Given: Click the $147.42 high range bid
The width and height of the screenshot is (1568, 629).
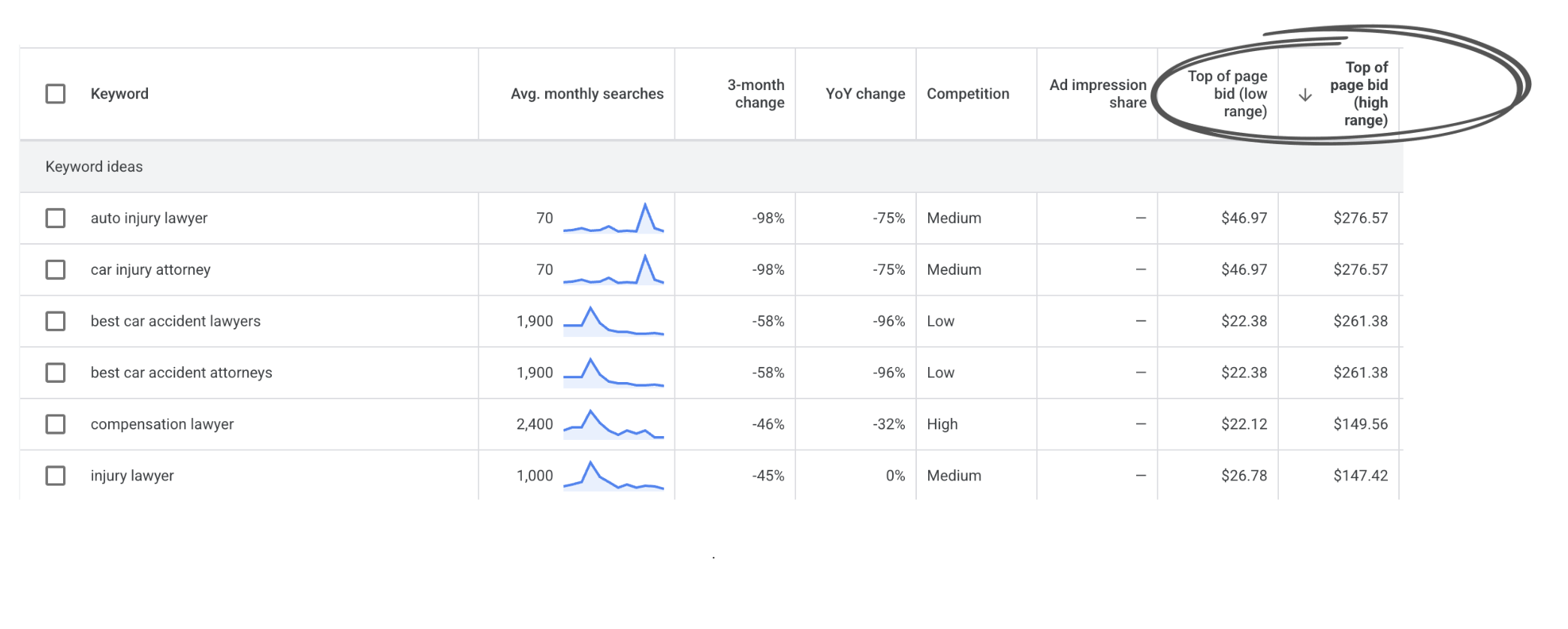Looking at the screenshot, I should coord(1361,476).
